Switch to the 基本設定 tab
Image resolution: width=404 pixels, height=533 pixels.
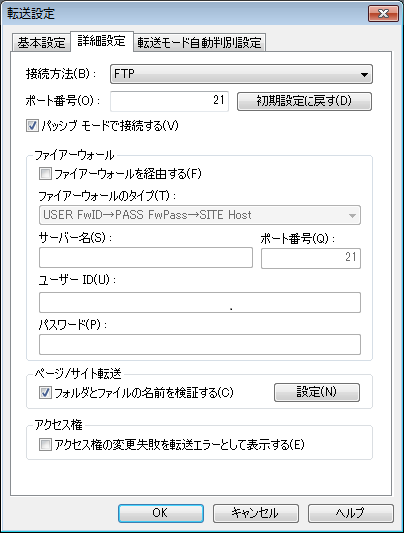(x=41, y=43)
